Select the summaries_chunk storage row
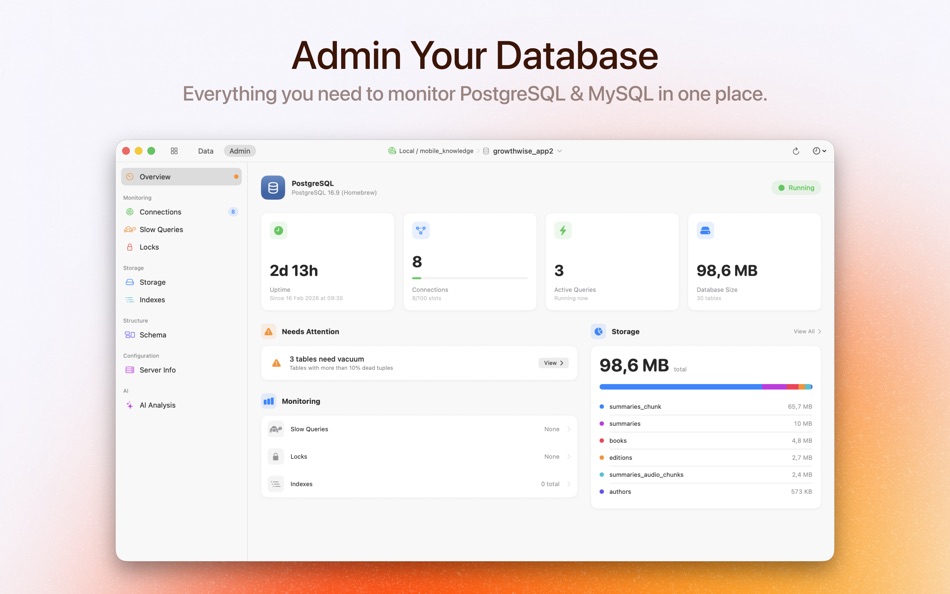Viewport: 950px width, 594px height. (x=706, y=407)
